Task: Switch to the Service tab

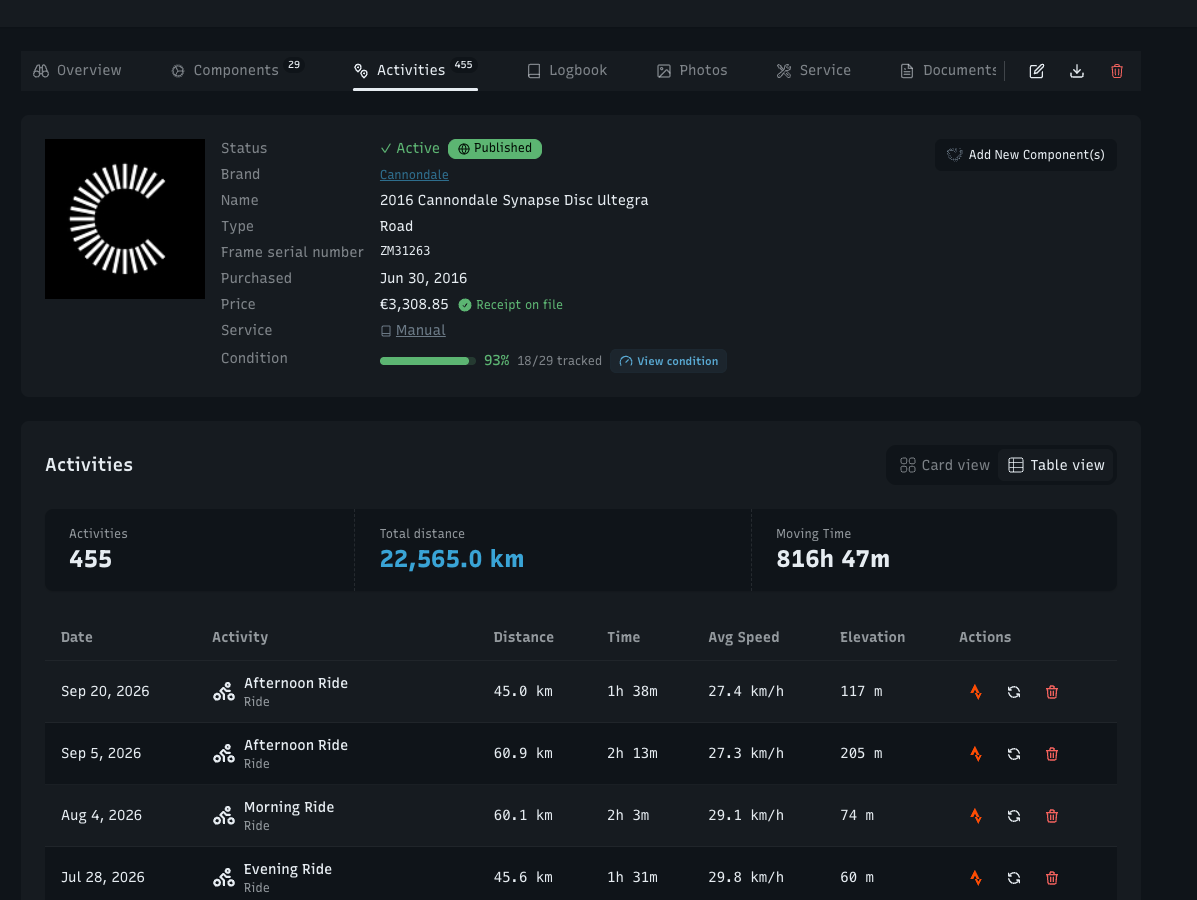Action: pos(814,70)
